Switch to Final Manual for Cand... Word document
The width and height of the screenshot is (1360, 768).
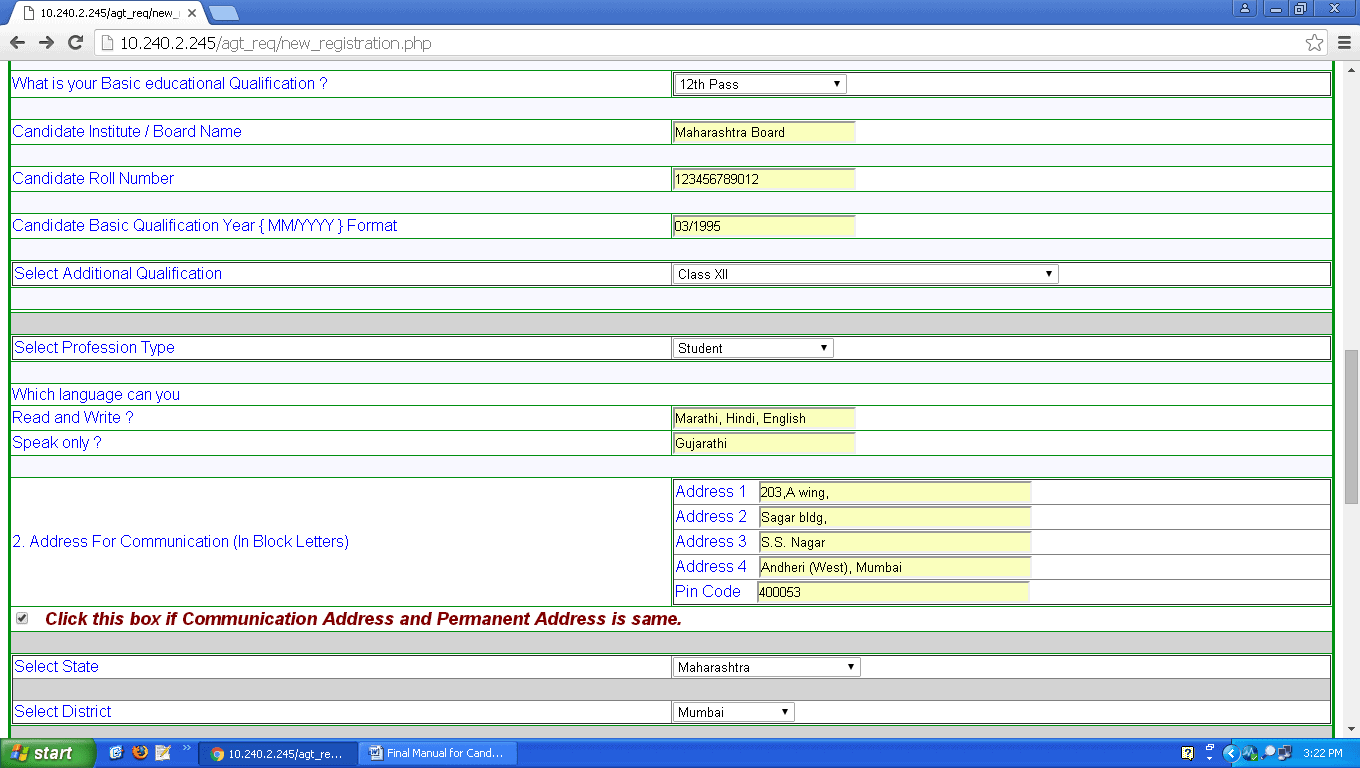(x=436, y=753)
